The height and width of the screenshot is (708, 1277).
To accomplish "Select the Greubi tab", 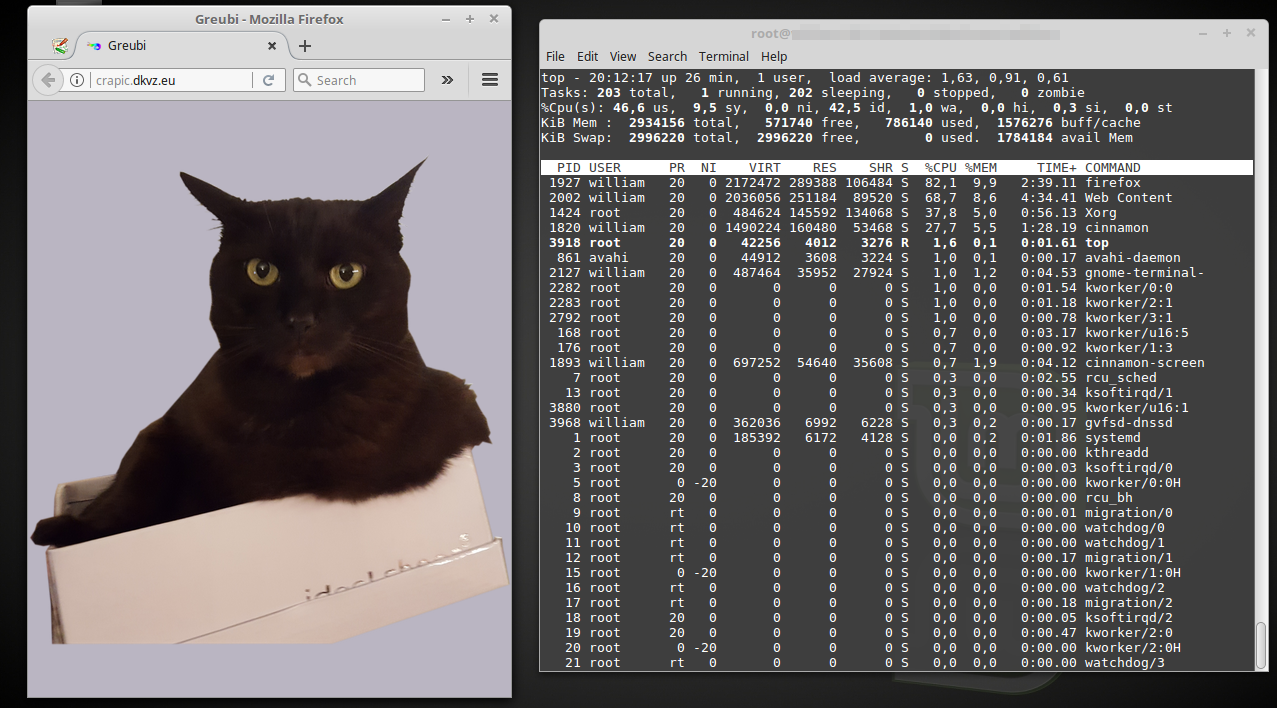I will (x=170, y=46).
